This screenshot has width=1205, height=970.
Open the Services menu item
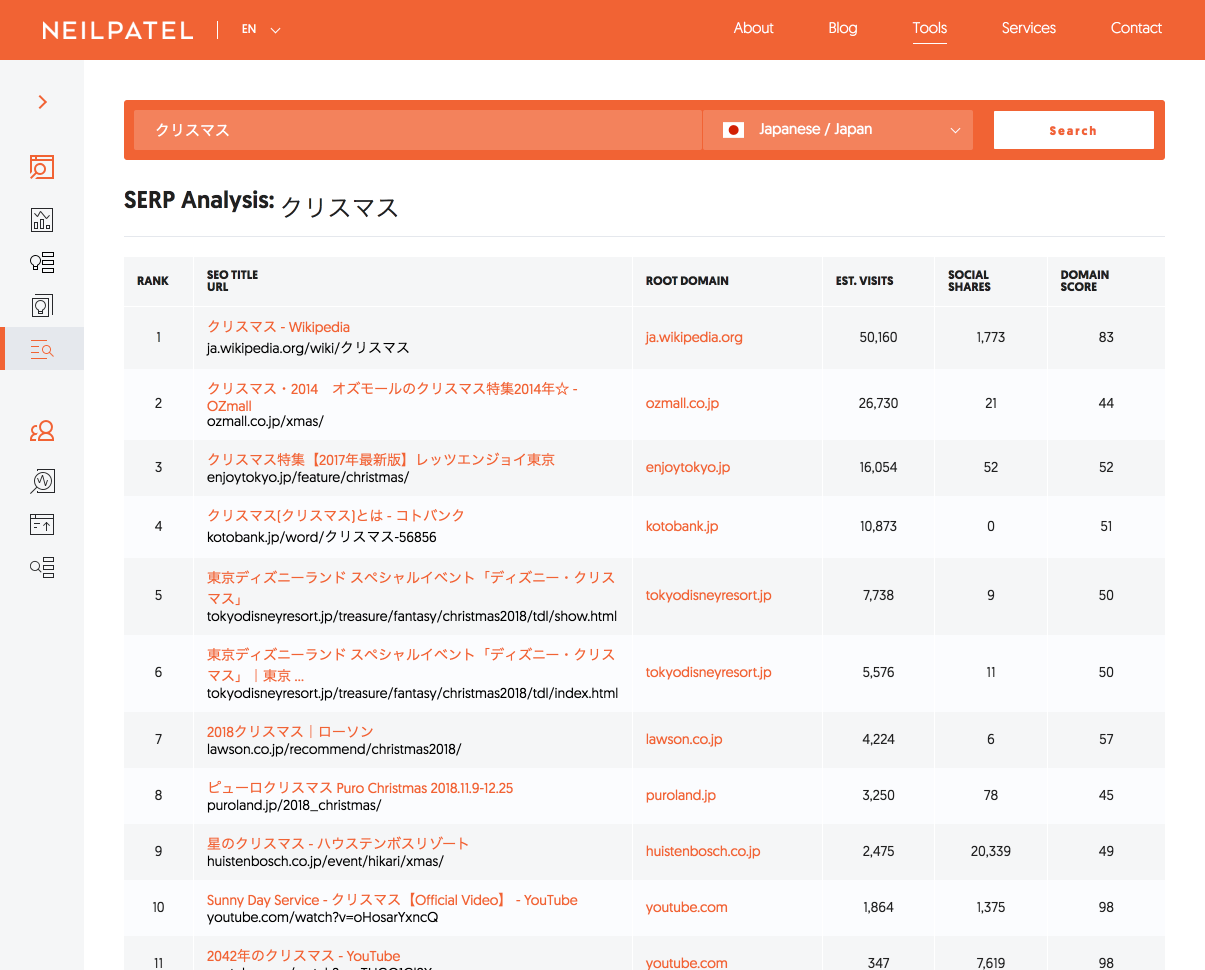(1029, 28)
